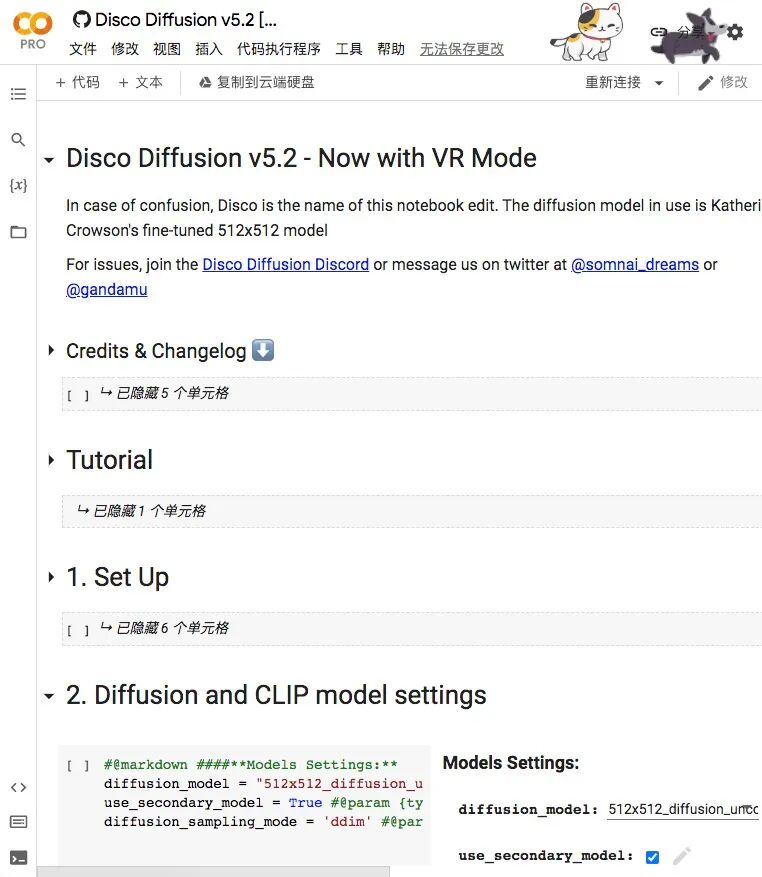The height and width of the screenshot is (877, 762).
Task: Open the 修改 menu in the menu bar
Action: 125,49
